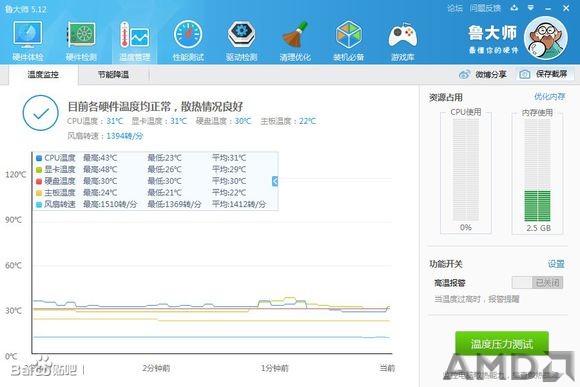
Task: Switch to the 温度监控 tab
Action: point(43,75)
